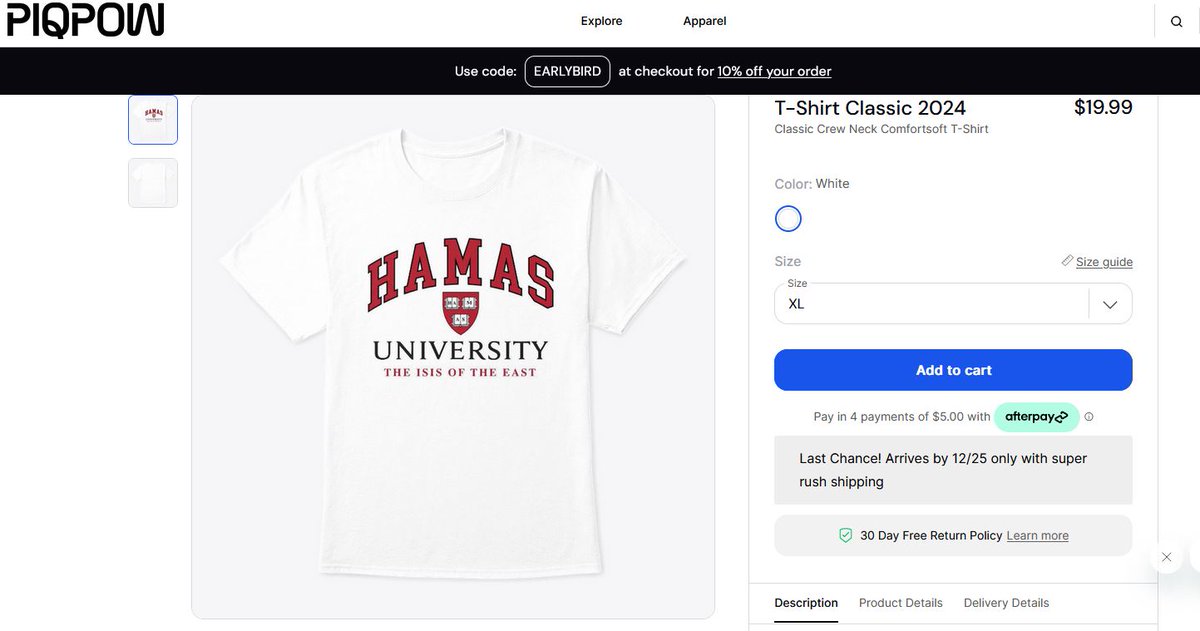Viewport: 1200px width, 631px height.
Task: Copy the EARLYBIRD promo code
Action: point(567,71)
